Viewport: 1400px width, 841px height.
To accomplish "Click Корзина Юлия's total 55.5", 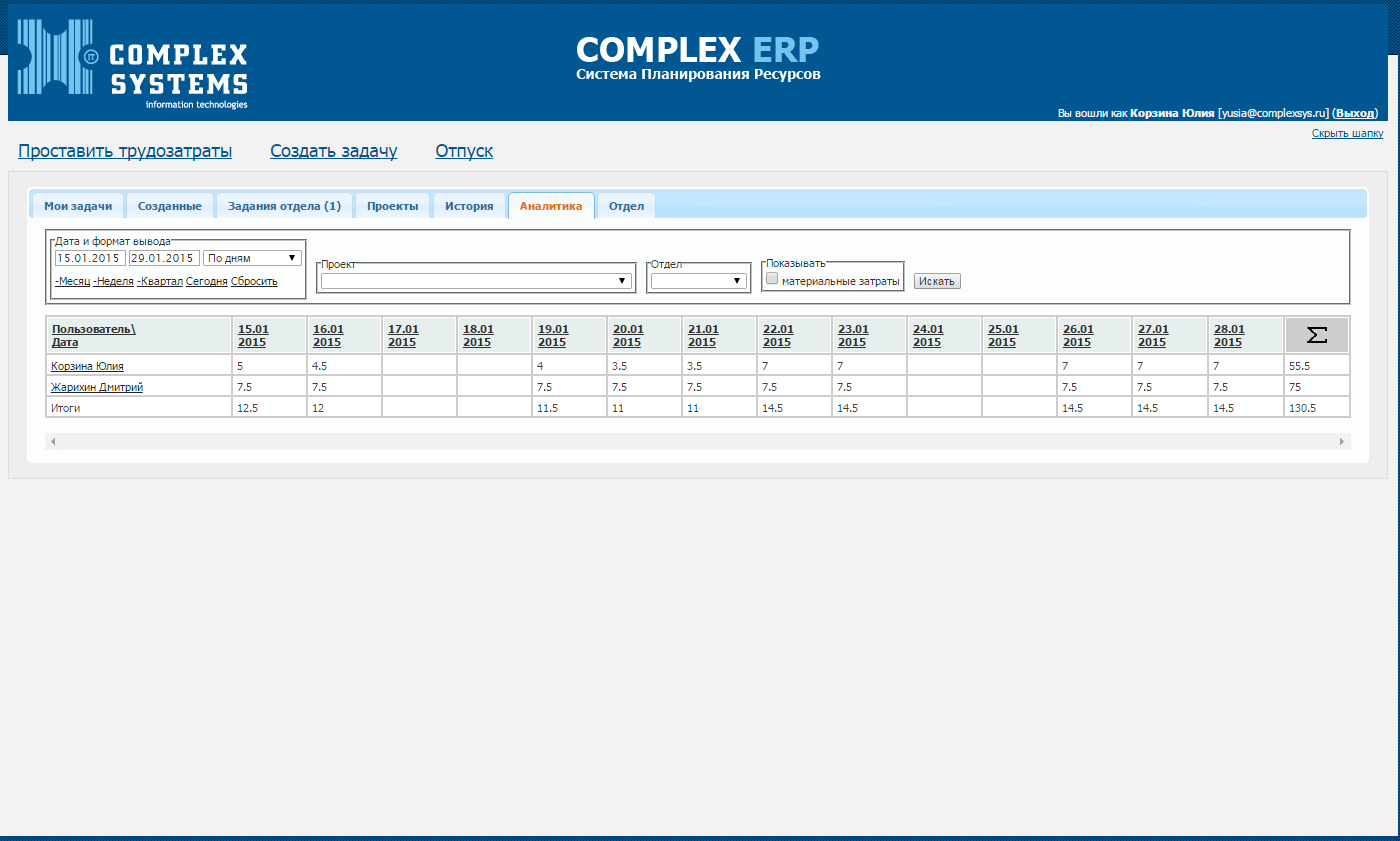I will (x=1299, y=366).
